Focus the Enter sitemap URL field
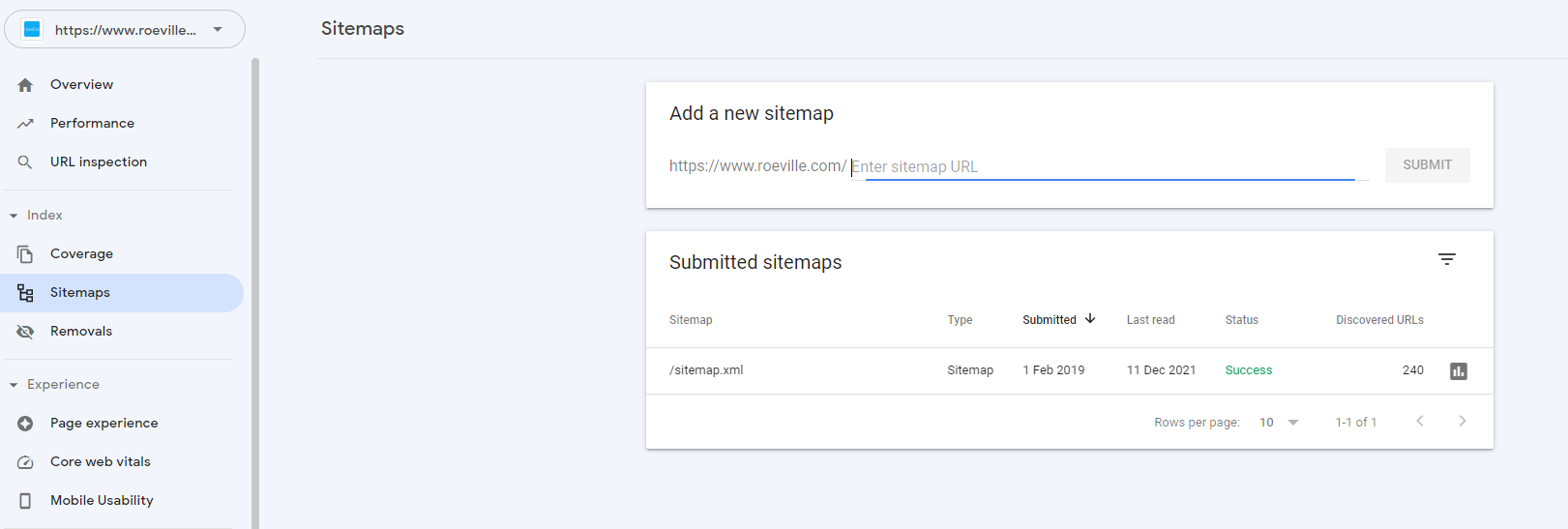This screenshot has width=1568, height=529. [1109, 167]
